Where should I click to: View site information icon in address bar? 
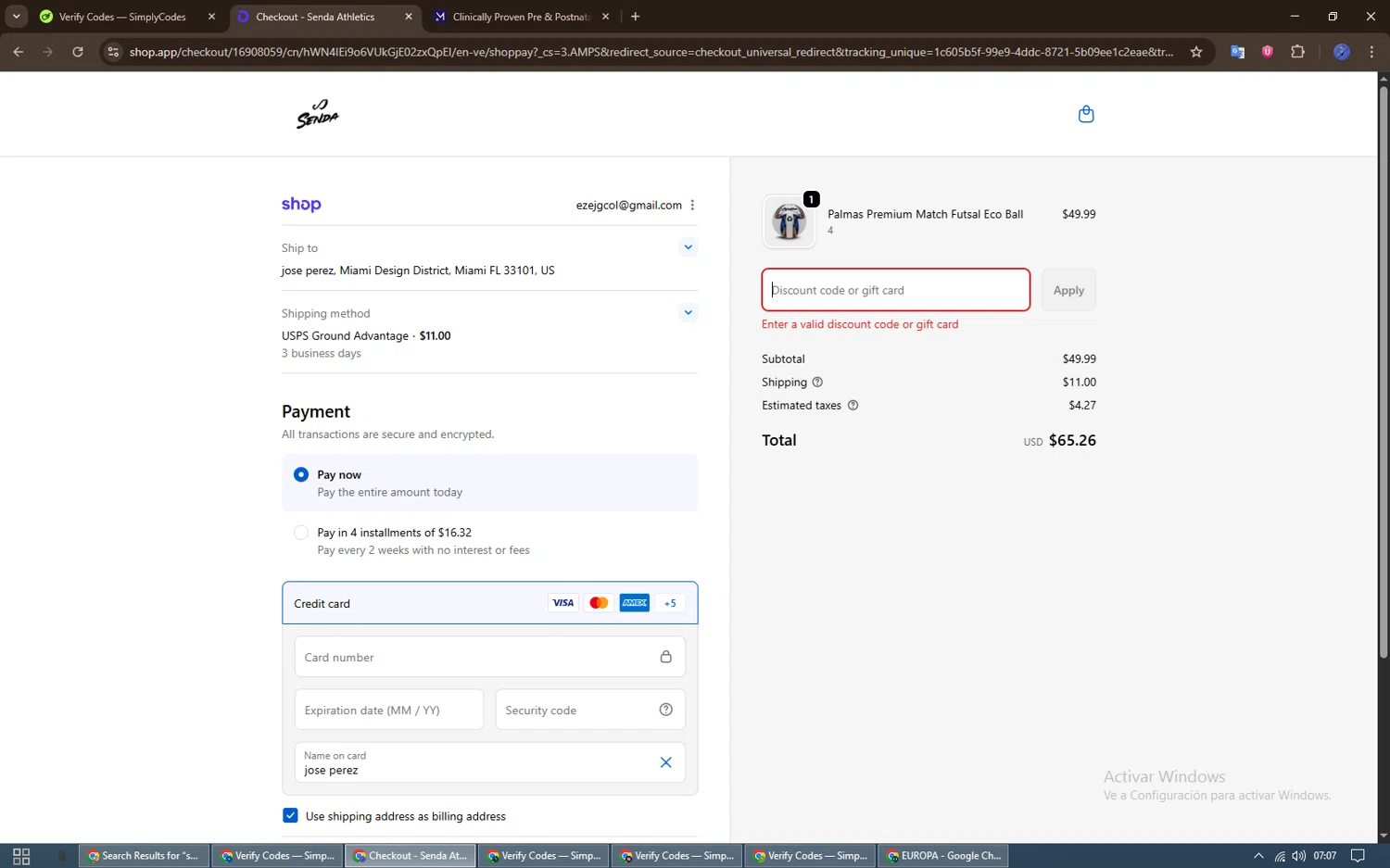point(113,52)
